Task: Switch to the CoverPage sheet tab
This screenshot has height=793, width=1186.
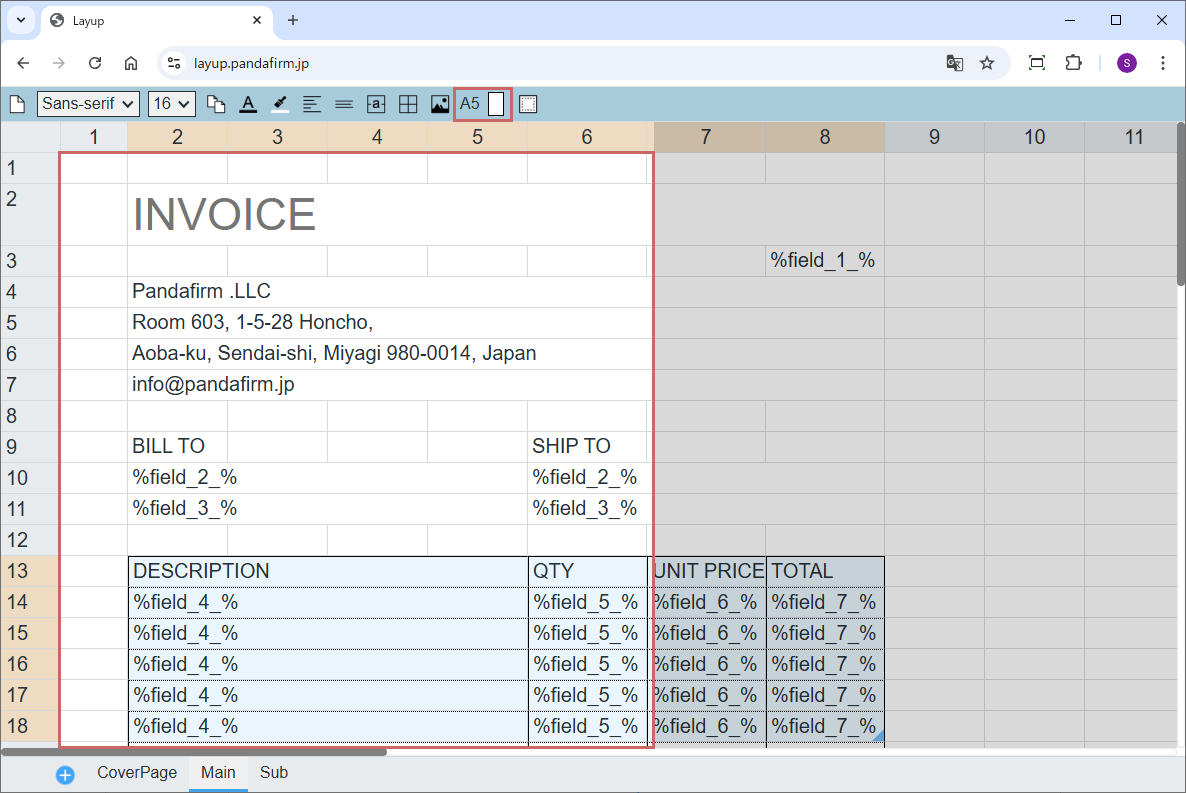Action: pyautogui.click(x=137, y=773)
